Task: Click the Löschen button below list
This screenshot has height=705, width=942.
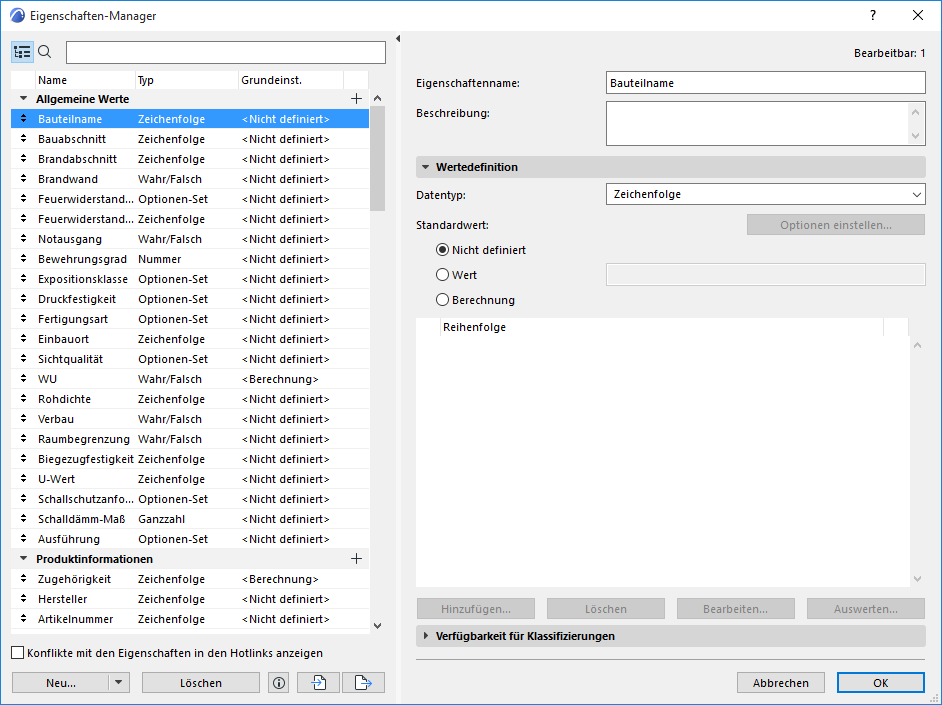Action: [x=201, y=683]
